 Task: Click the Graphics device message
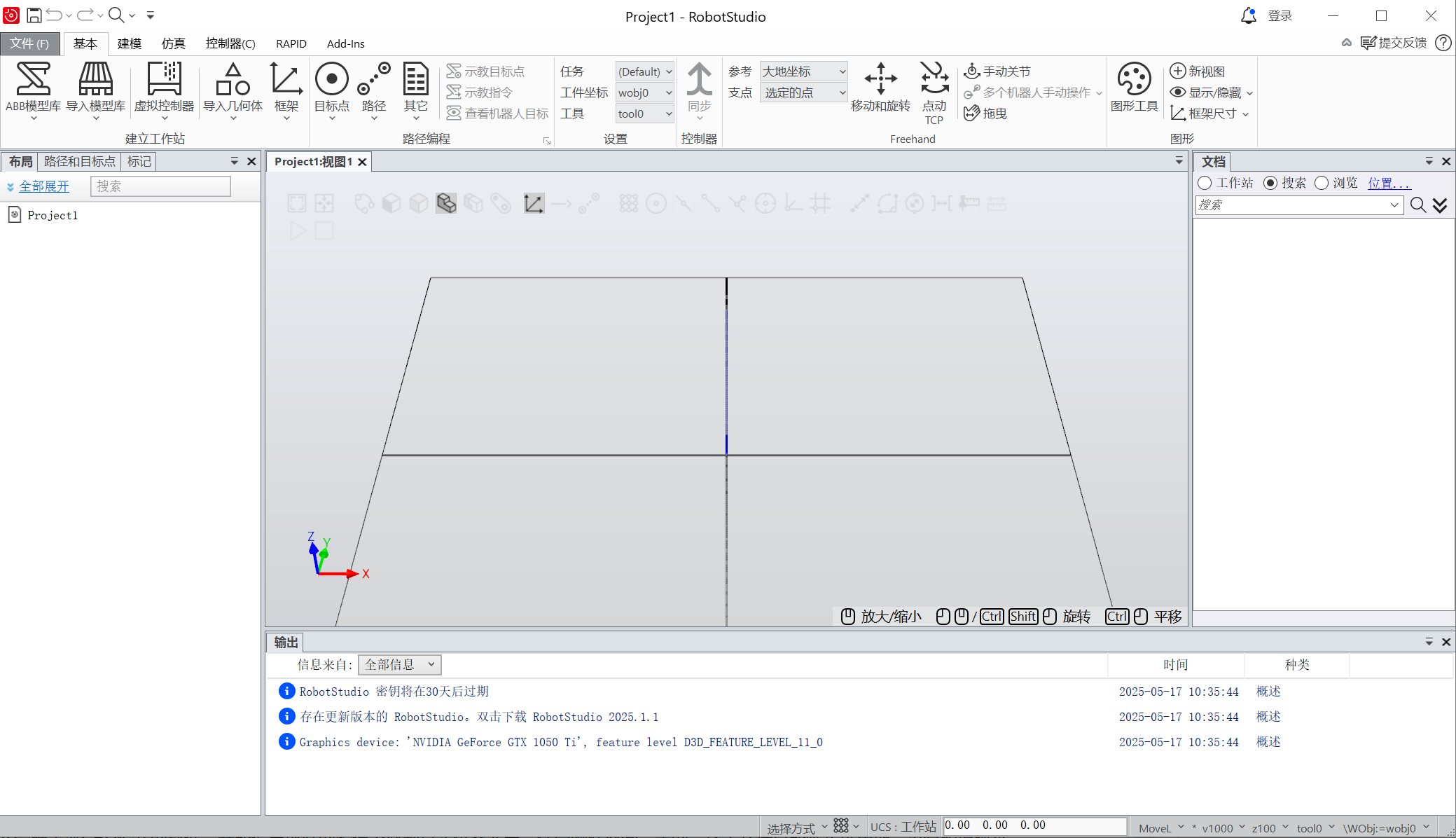561,742
